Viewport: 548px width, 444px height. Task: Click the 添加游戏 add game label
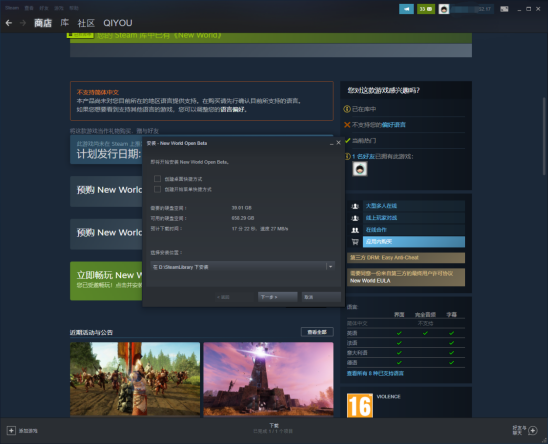click(x=28, y=431)
